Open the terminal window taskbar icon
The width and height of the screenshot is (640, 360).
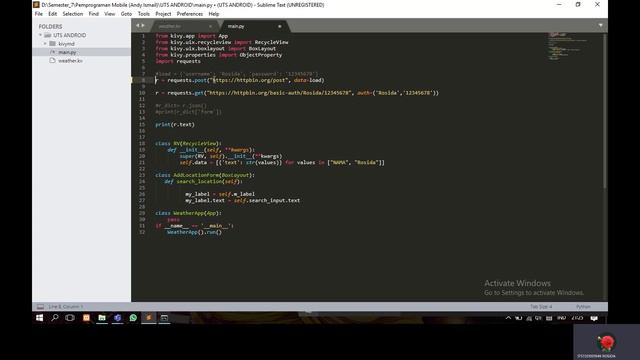click(x=164, y=318)
